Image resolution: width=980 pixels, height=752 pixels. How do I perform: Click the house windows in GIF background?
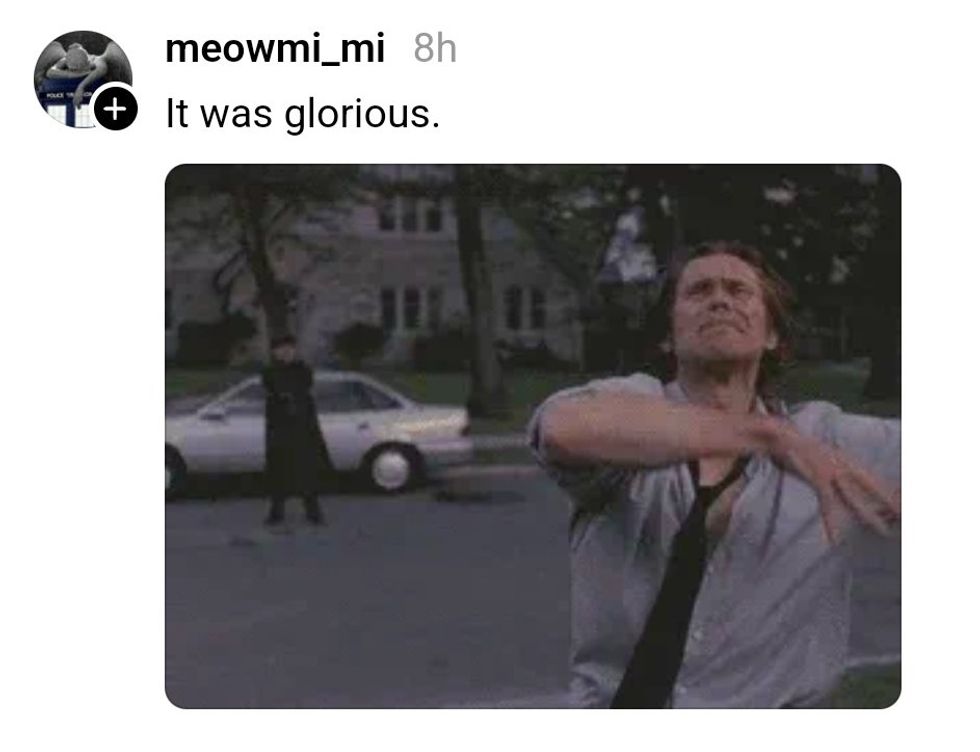tap(410, 308)
